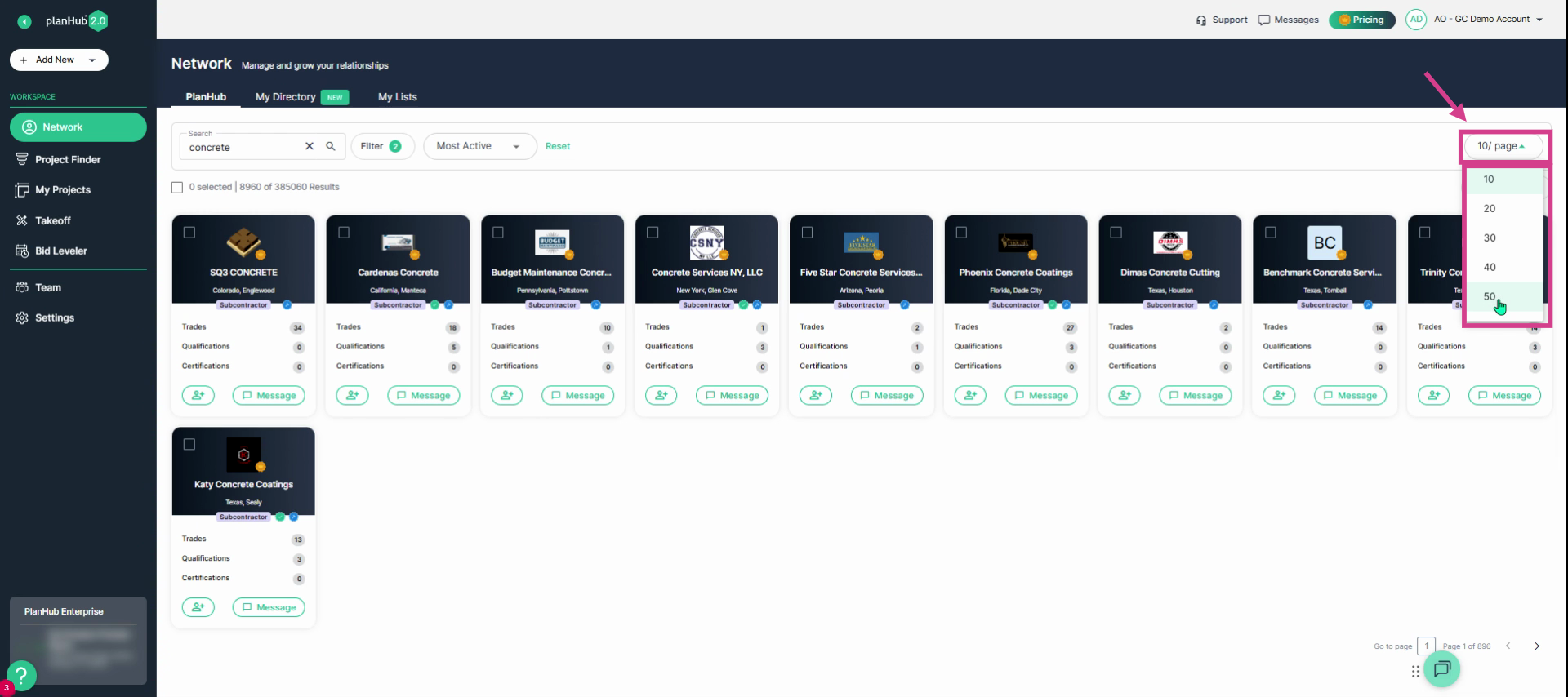Add Five Star Concrete Services connection

[816, 396]
